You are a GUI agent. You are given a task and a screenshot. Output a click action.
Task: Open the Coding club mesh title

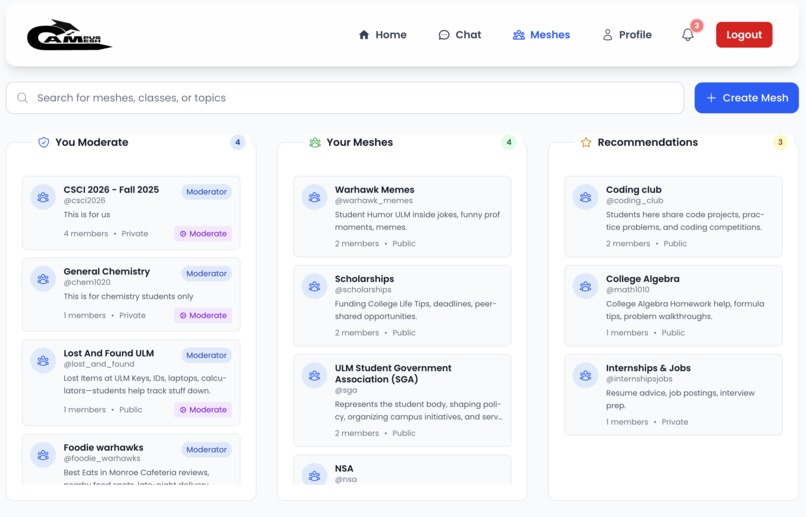coord(633,190)
